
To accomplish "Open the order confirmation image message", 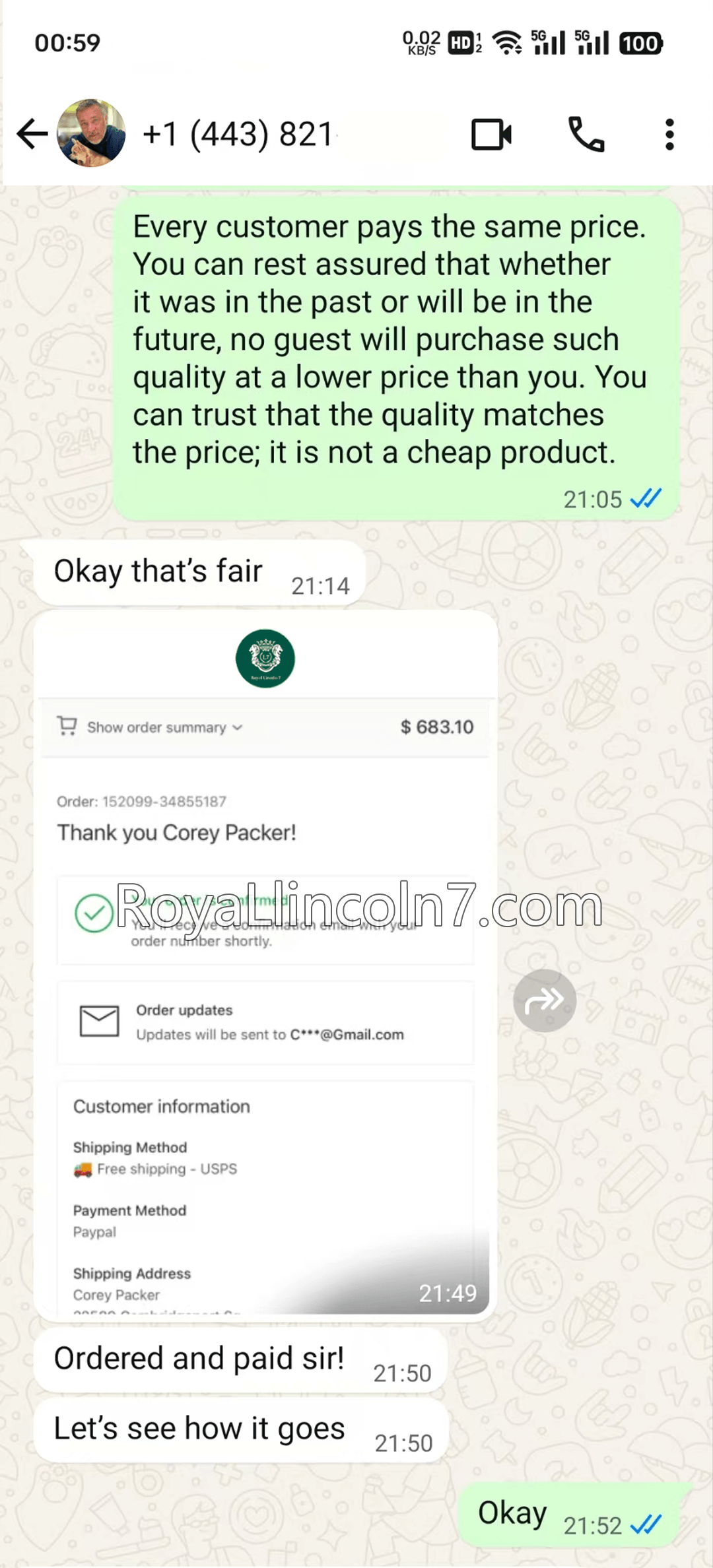I will click(265, 966).
